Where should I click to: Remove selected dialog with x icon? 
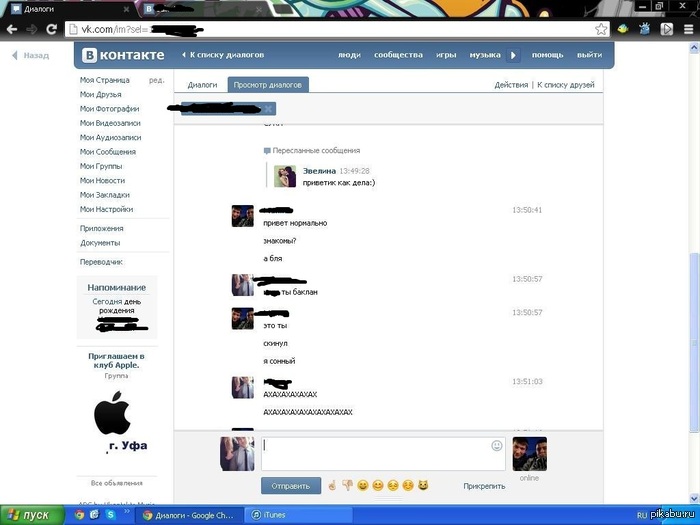click(268, 108)
